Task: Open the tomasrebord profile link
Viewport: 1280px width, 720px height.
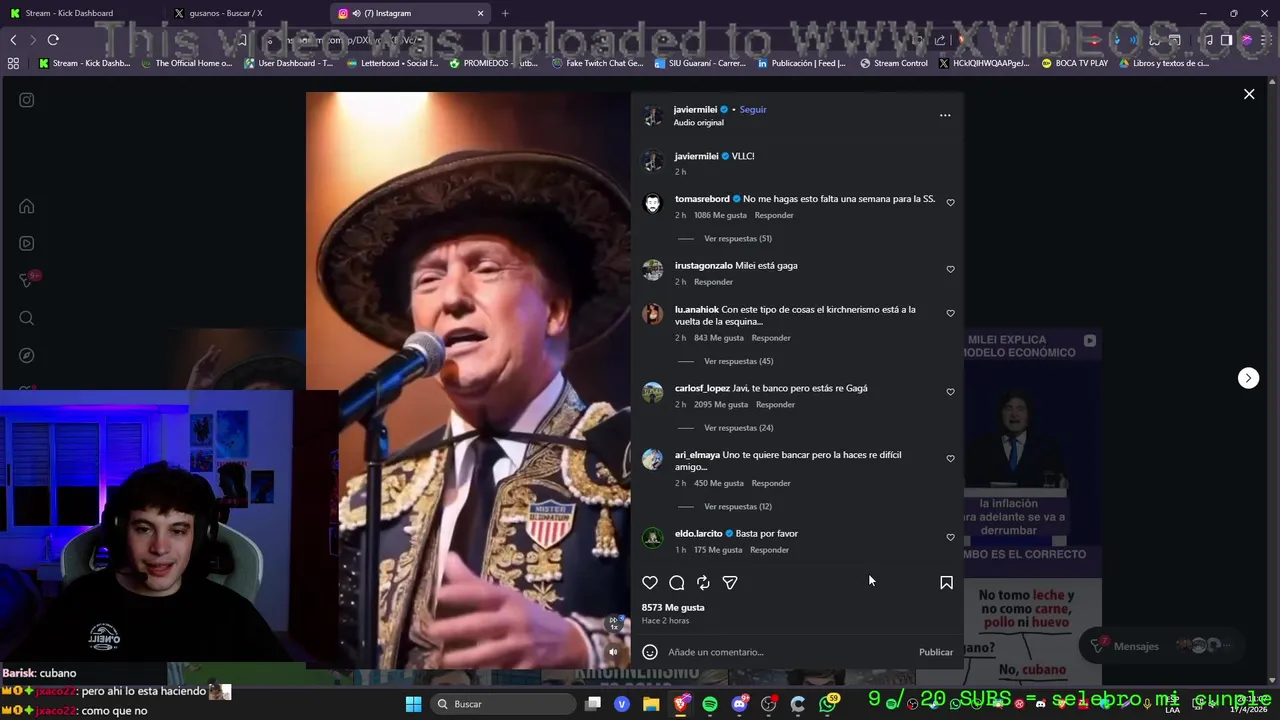Action: click(702, 199)
